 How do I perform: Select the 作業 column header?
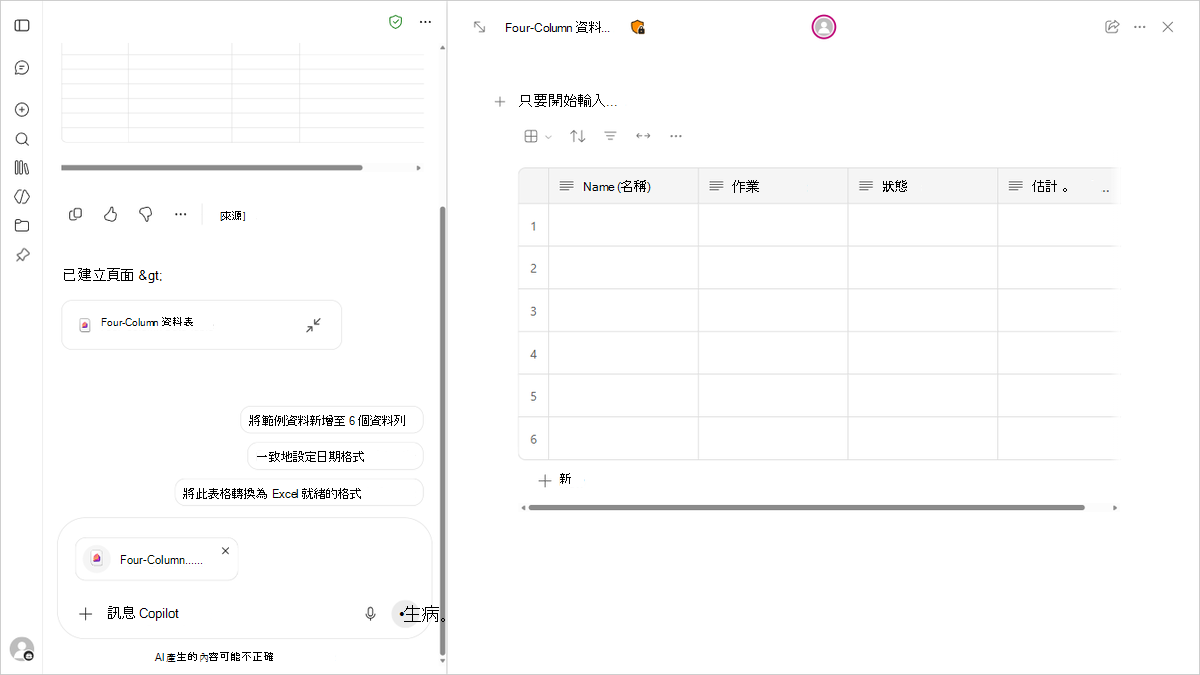(773, 186)
